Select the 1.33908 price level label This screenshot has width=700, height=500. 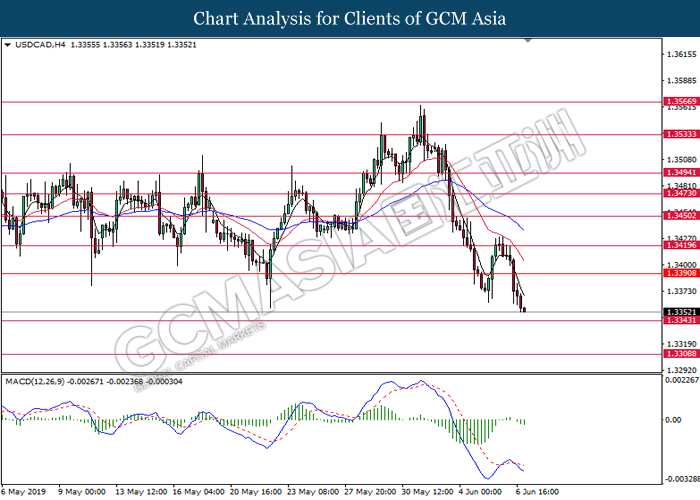pos(682,273)
